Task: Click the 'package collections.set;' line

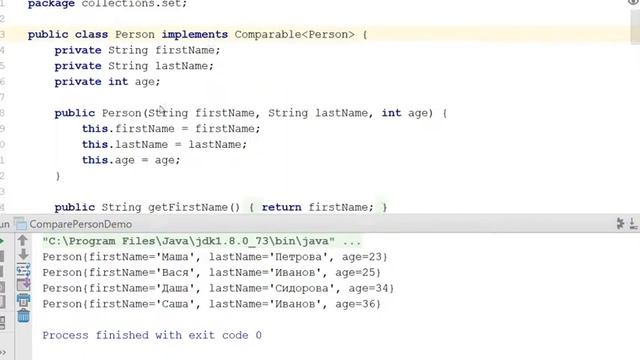Action: (x=107, y=4)
